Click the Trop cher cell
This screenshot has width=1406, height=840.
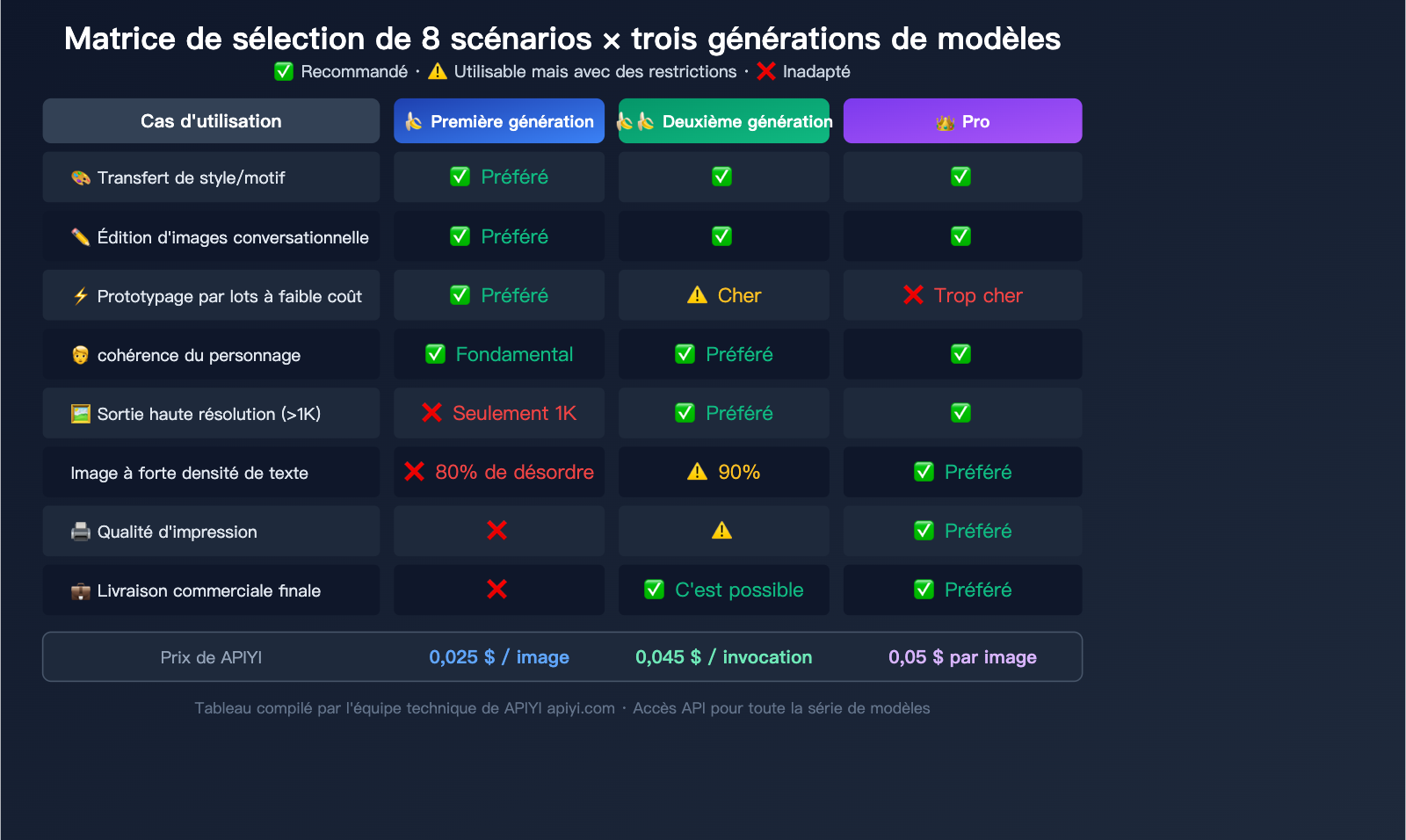coord(963,295)
